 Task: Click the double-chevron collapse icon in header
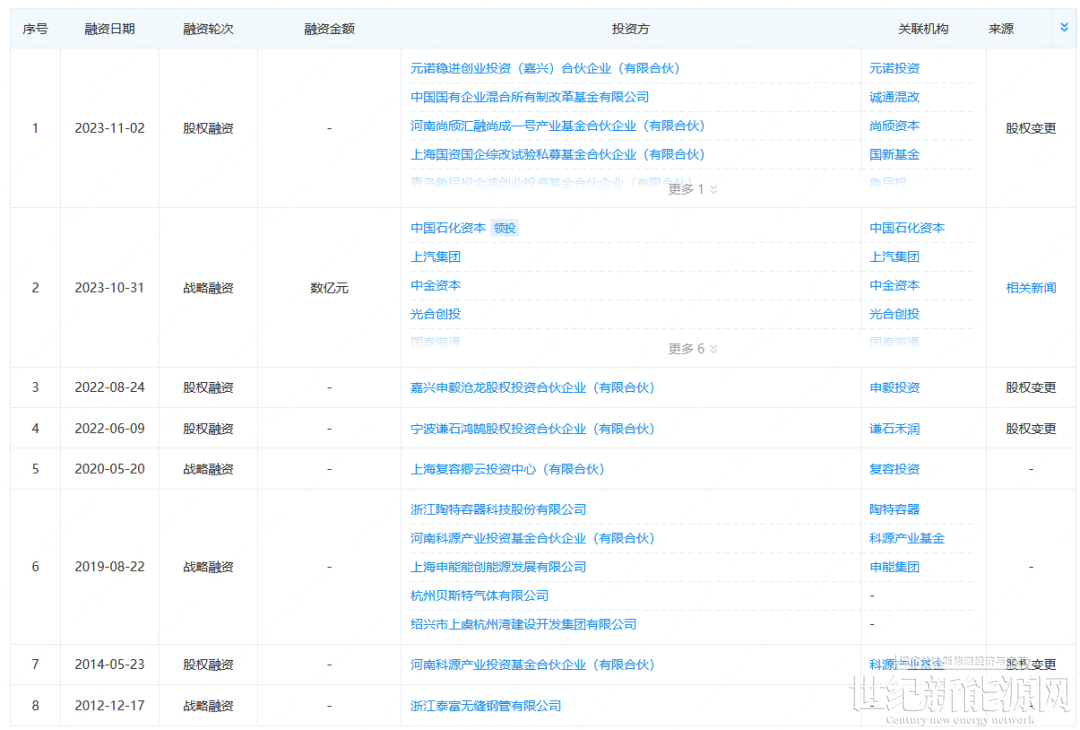coord(1064,28)
